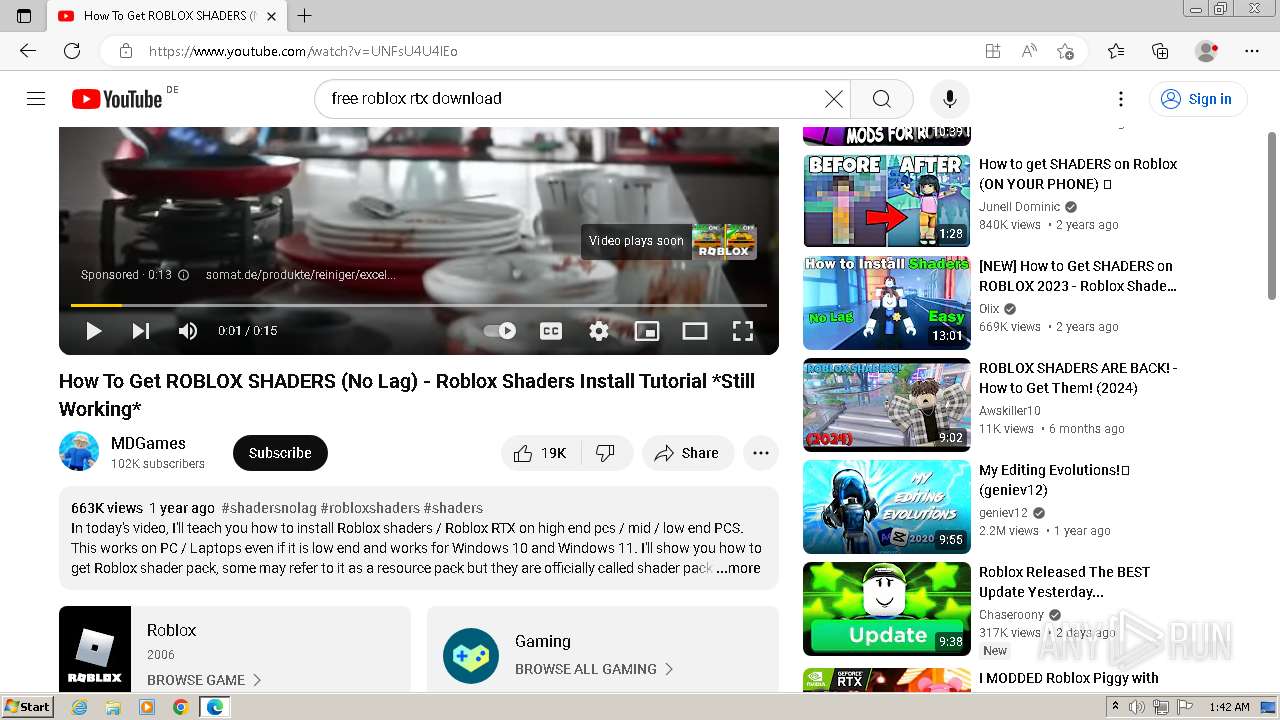Open the Favorites list

coord(1116,51)
